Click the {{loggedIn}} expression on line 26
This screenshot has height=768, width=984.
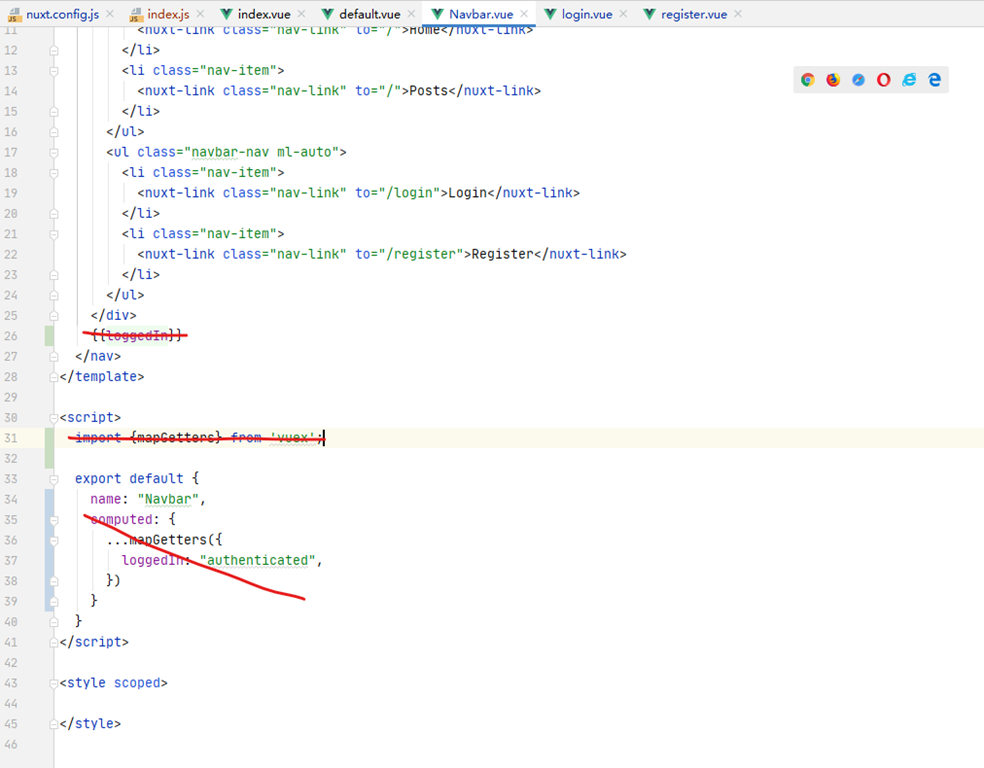137,336
